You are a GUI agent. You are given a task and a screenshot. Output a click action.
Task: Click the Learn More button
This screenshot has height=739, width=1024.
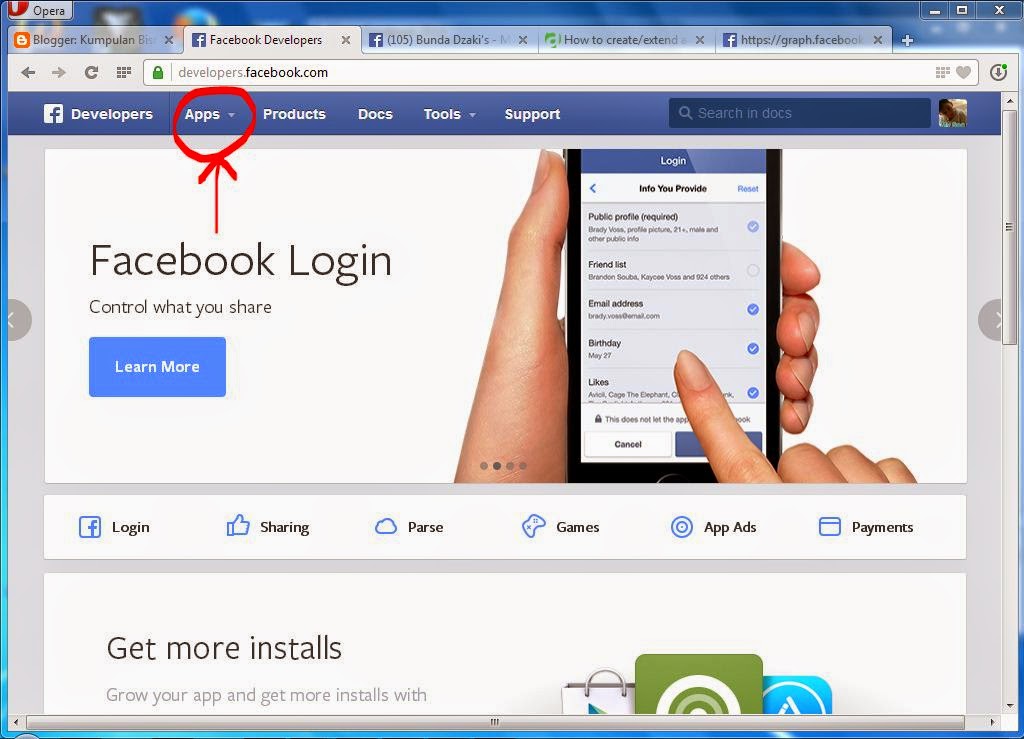click(x=157, y=367)
